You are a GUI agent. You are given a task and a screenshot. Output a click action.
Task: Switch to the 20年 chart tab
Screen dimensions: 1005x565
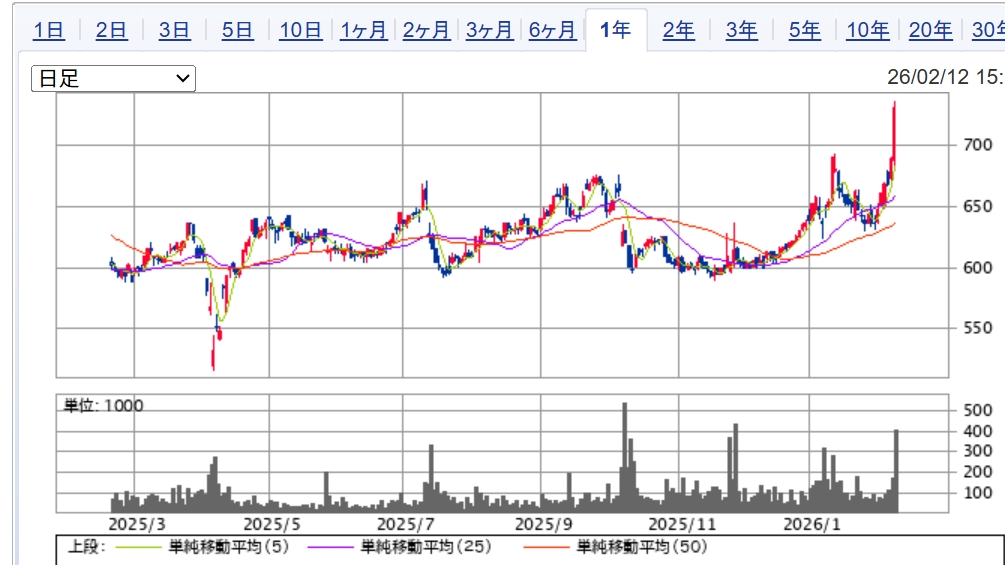(x=930, y=31)
